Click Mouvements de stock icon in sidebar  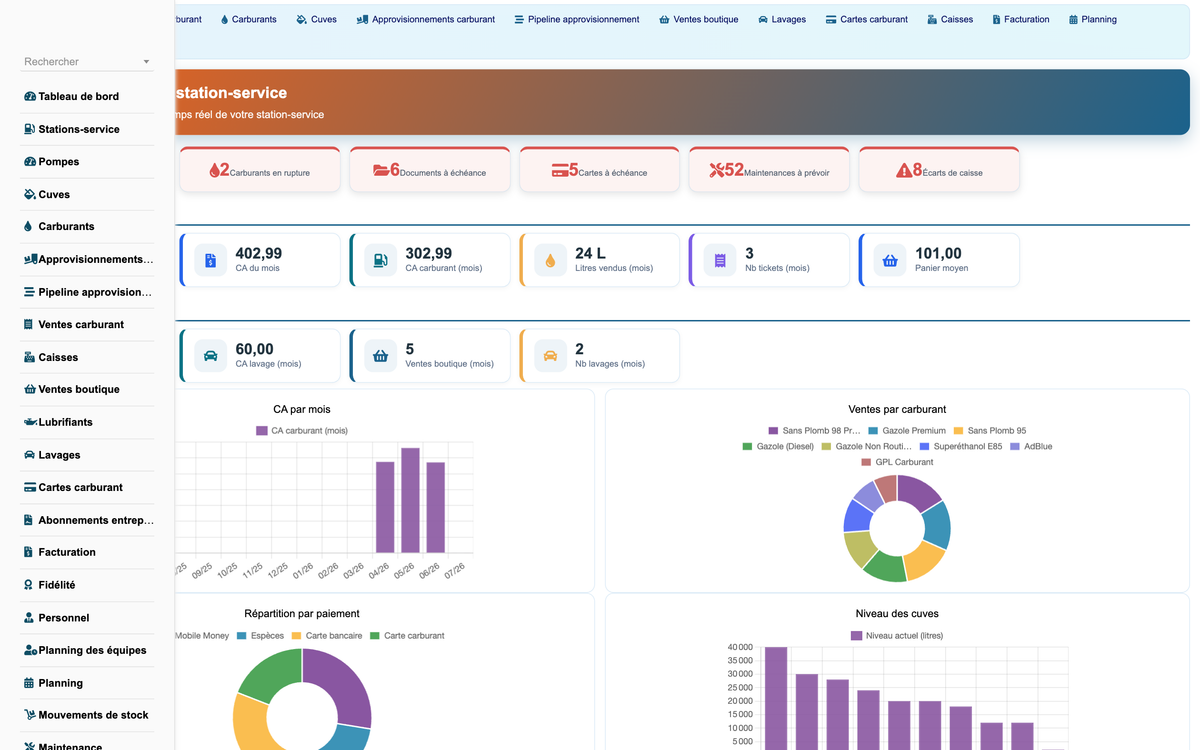click(29, 715)
